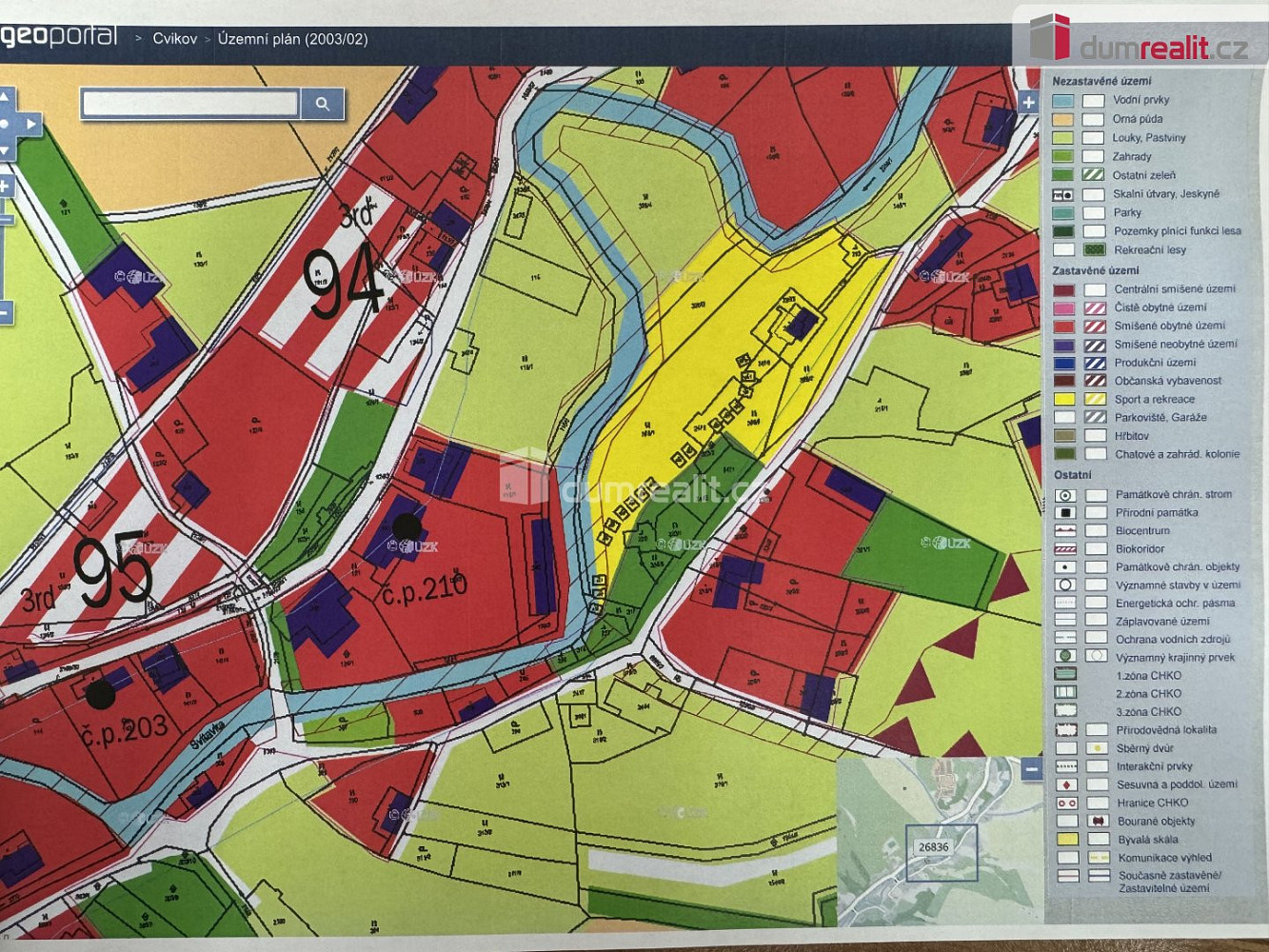Click the 26836 label on the minimap
The height and width of the screenshot is (952, 1269).
click(x=934, y=846)
